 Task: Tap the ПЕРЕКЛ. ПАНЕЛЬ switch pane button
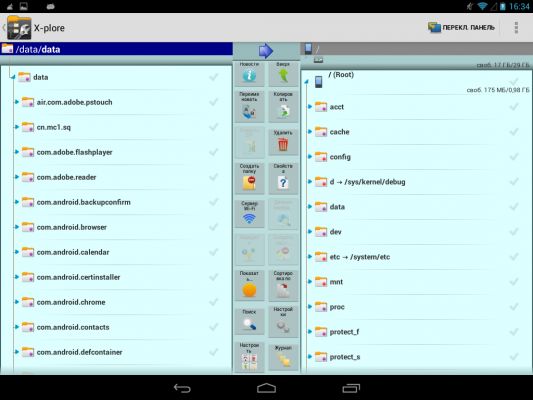coord(461,28)
